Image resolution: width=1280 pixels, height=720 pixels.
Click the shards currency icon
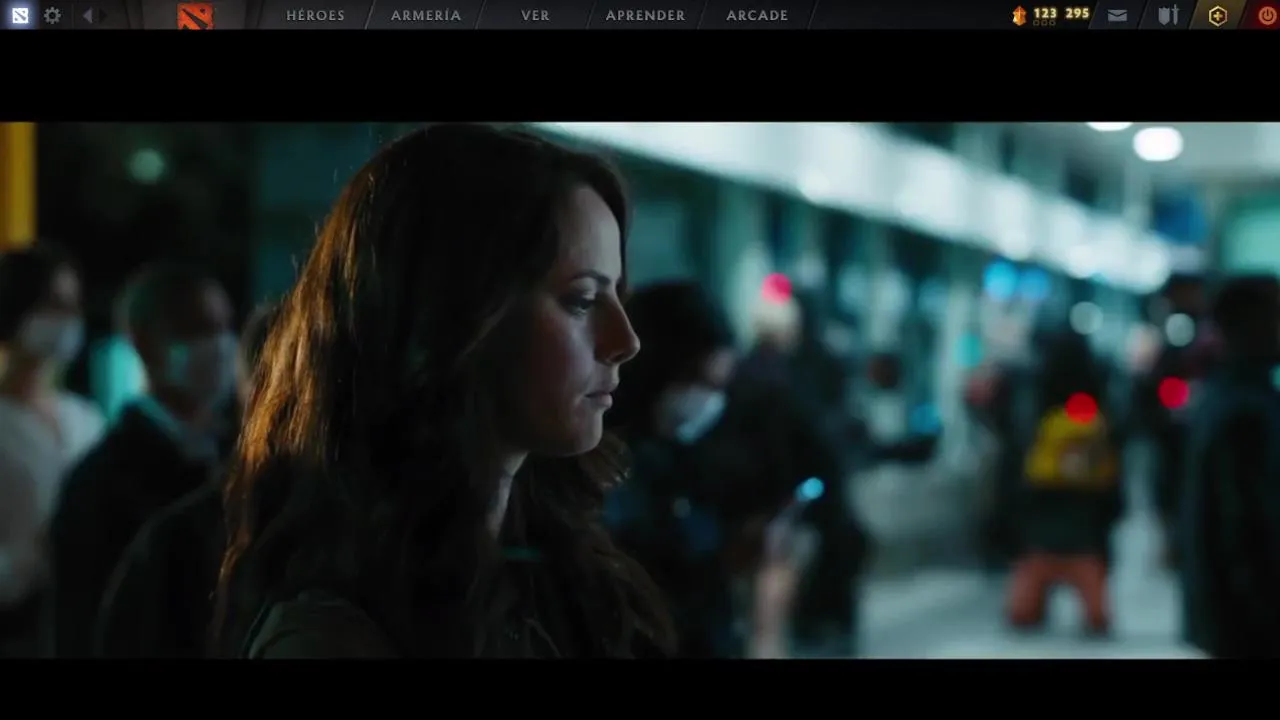(x=1019, y=15)
